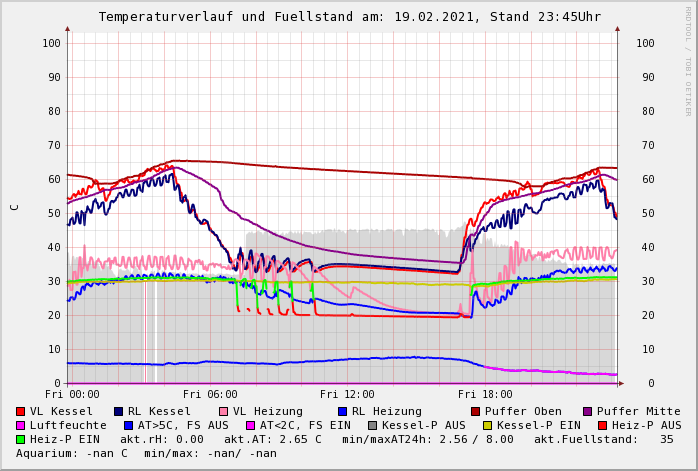Screen dimensions: 698x471
Task: Click the magenta Luftfeuchte legend swatch
Action: point(21,426)
